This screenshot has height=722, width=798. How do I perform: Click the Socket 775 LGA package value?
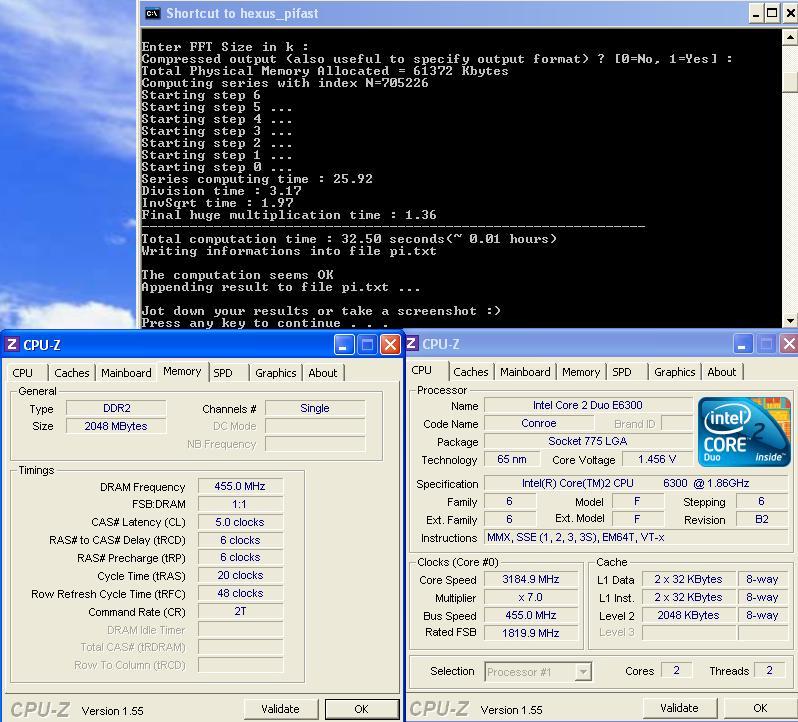tap(588, 441)
